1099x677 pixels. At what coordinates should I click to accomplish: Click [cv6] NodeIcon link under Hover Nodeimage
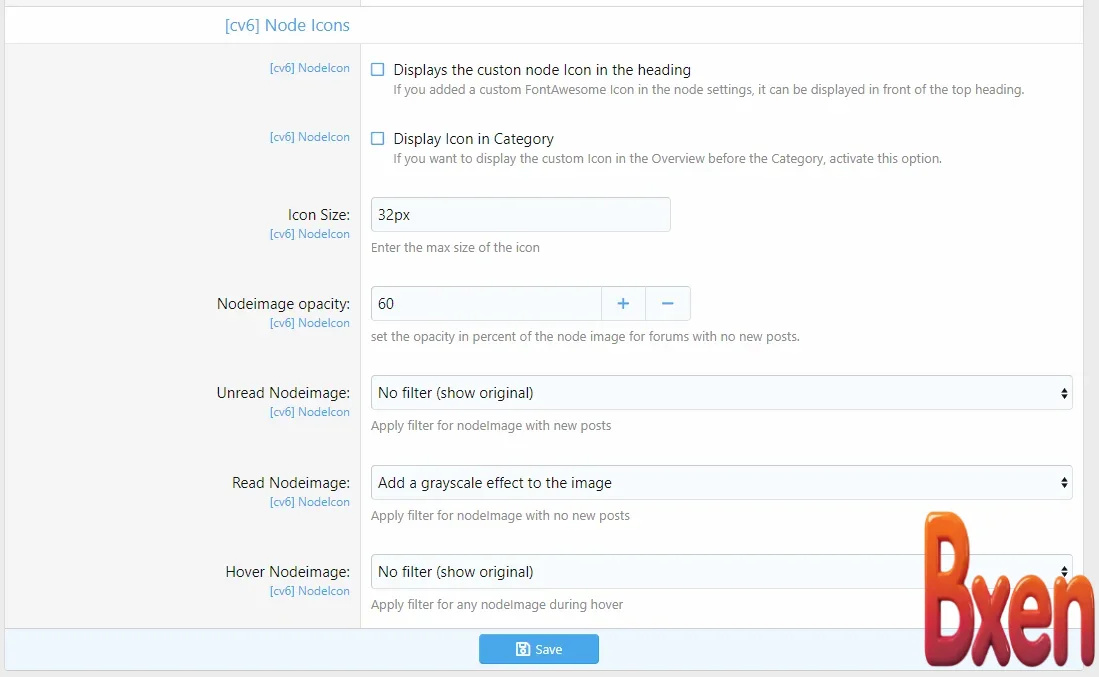[x=310, y=591]
